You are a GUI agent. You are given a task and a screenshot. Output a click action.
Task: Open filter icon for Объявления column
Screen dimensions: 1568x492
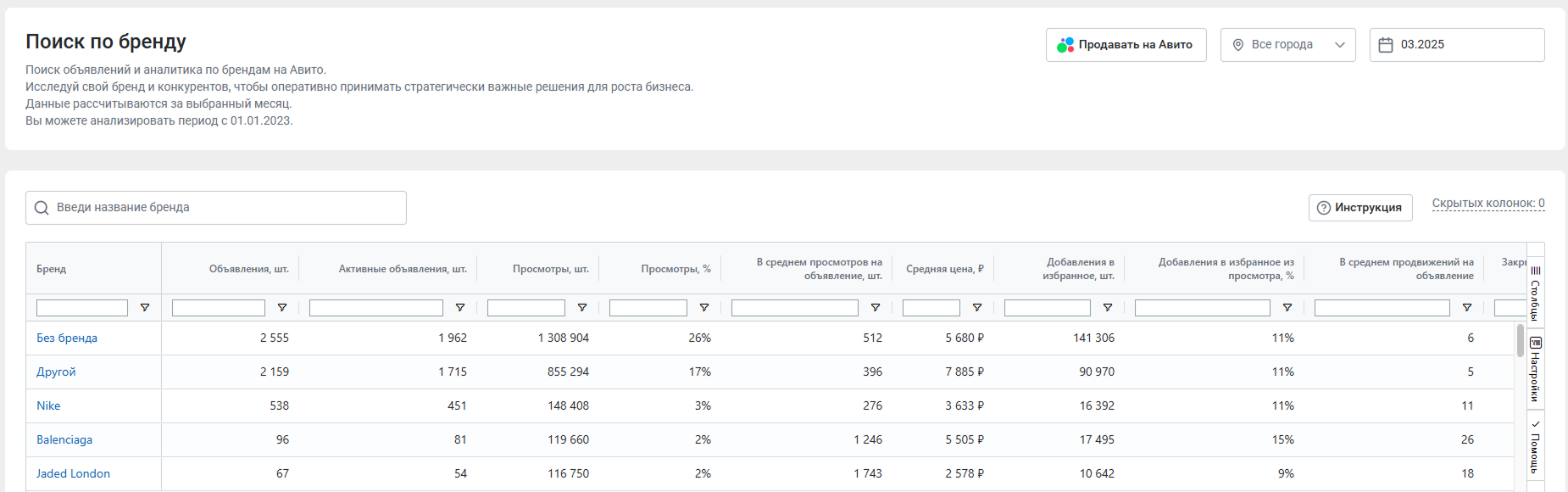[282, 308]
